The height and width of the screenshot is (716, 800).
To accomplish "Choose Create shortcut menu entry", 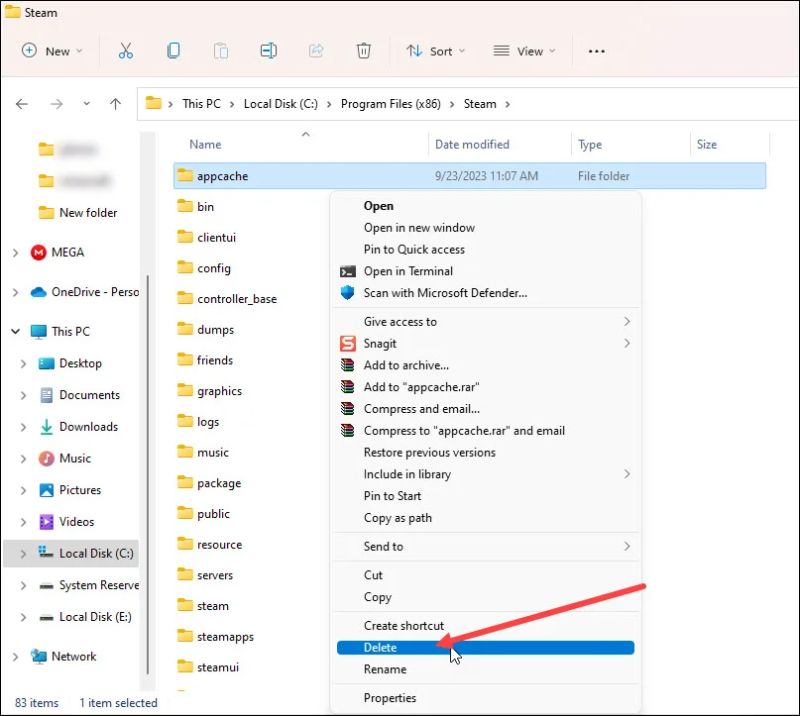I will [x=485, y=625].
